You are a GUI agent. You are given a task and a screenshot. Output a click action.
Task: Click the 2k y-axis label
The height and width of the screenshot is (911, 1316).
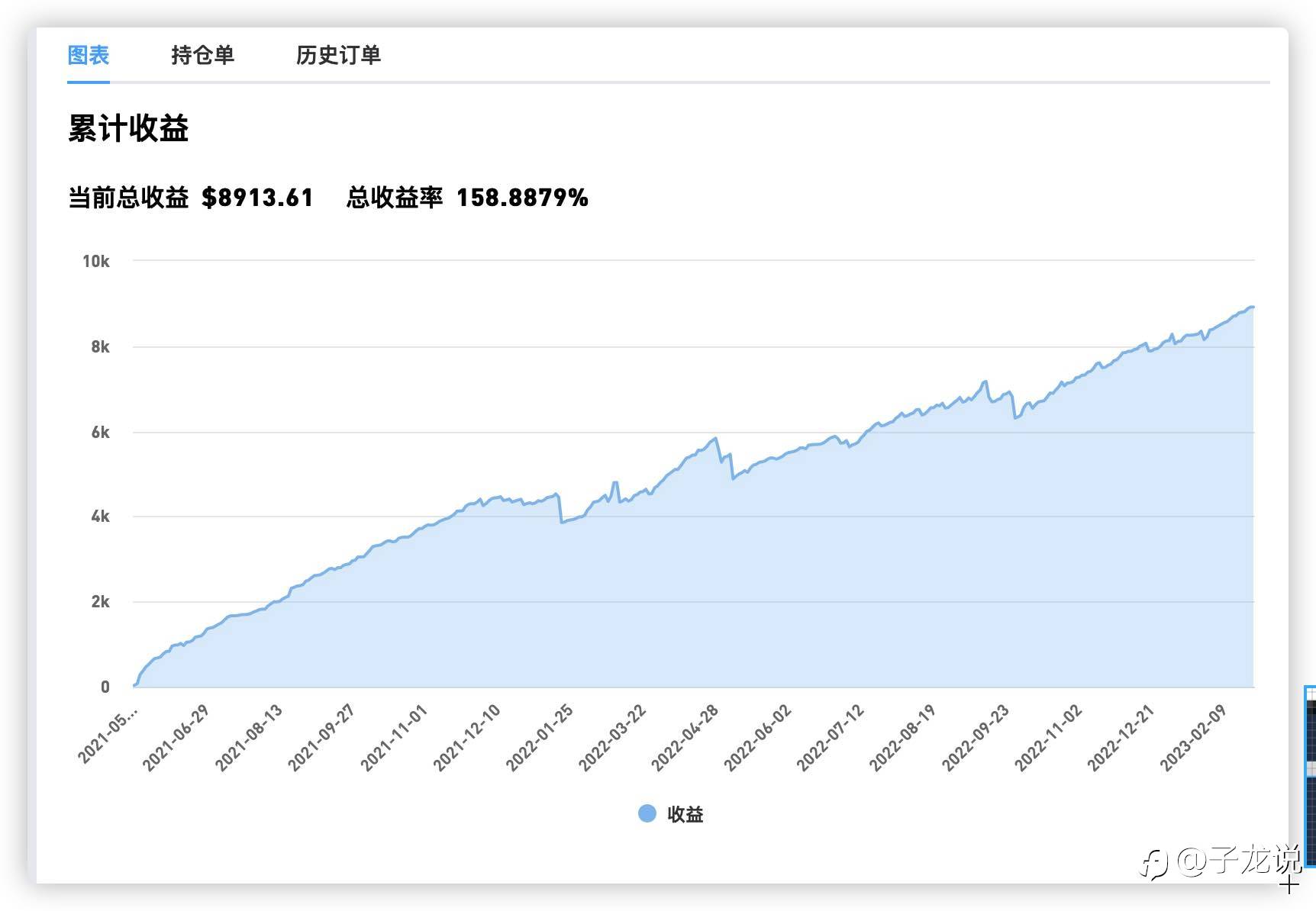click(x=100, y=602)
